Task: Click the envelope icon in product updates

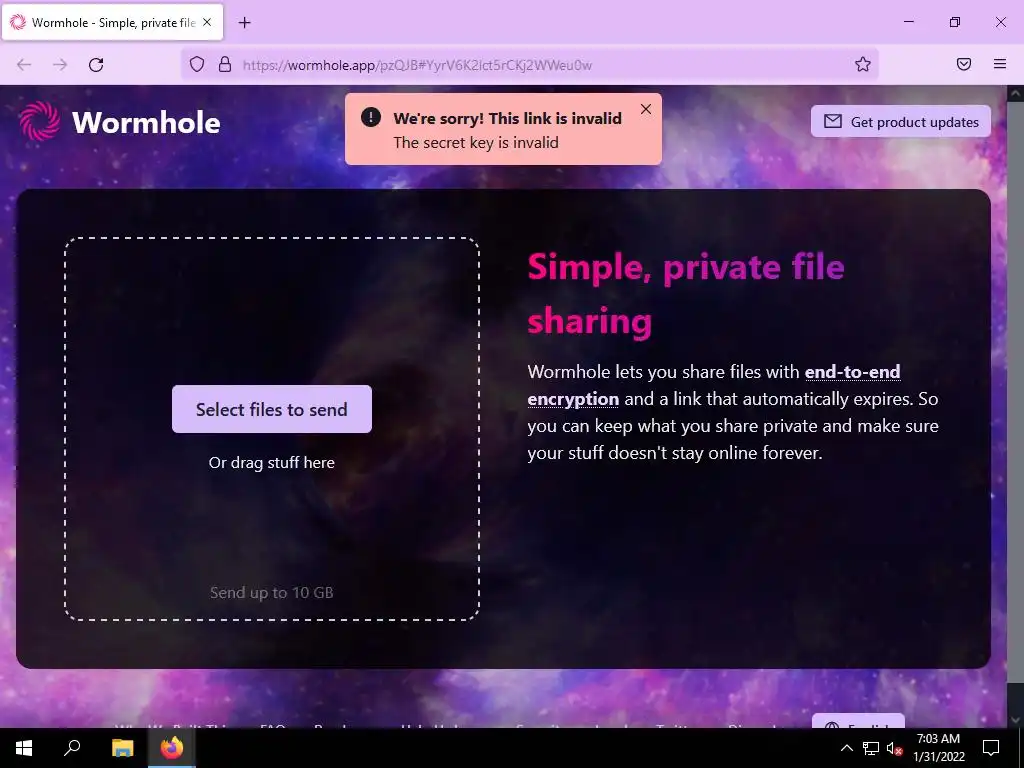Action: [833, 121]
